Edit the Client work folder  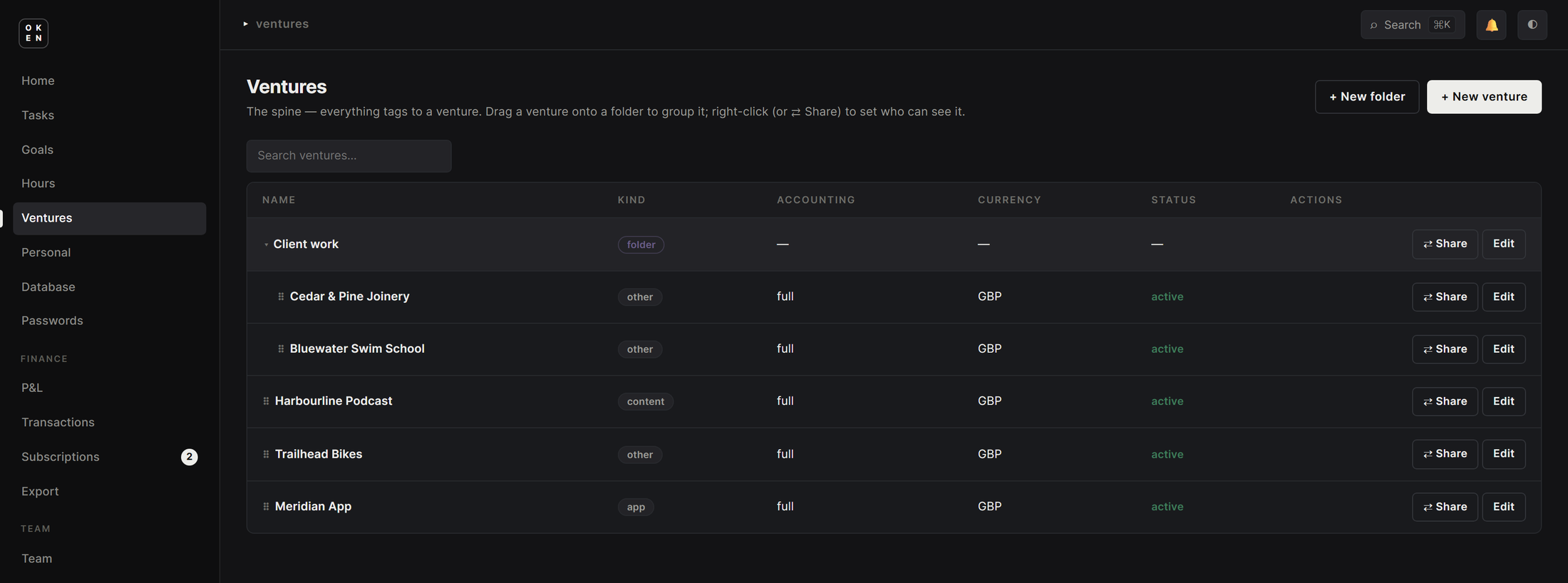[x=1504, y=244]
